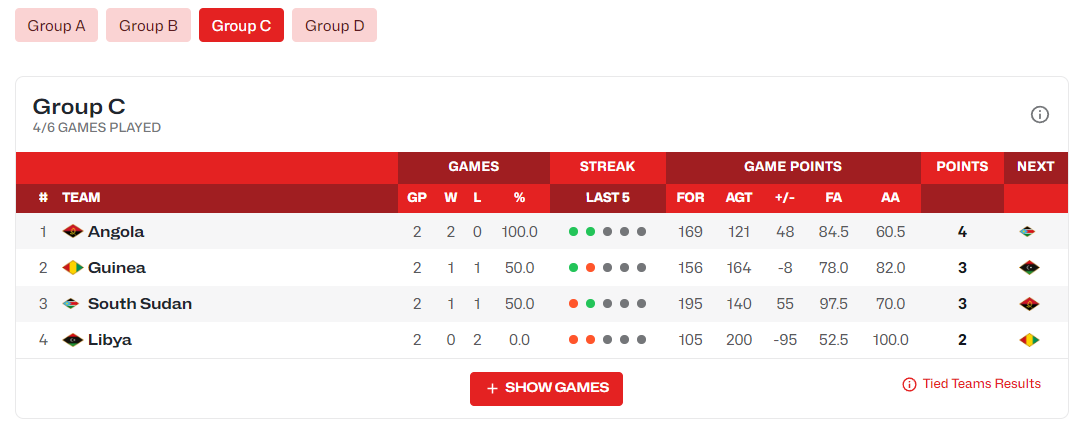Click the South Sudan flag beside team name

coord(72,304)
